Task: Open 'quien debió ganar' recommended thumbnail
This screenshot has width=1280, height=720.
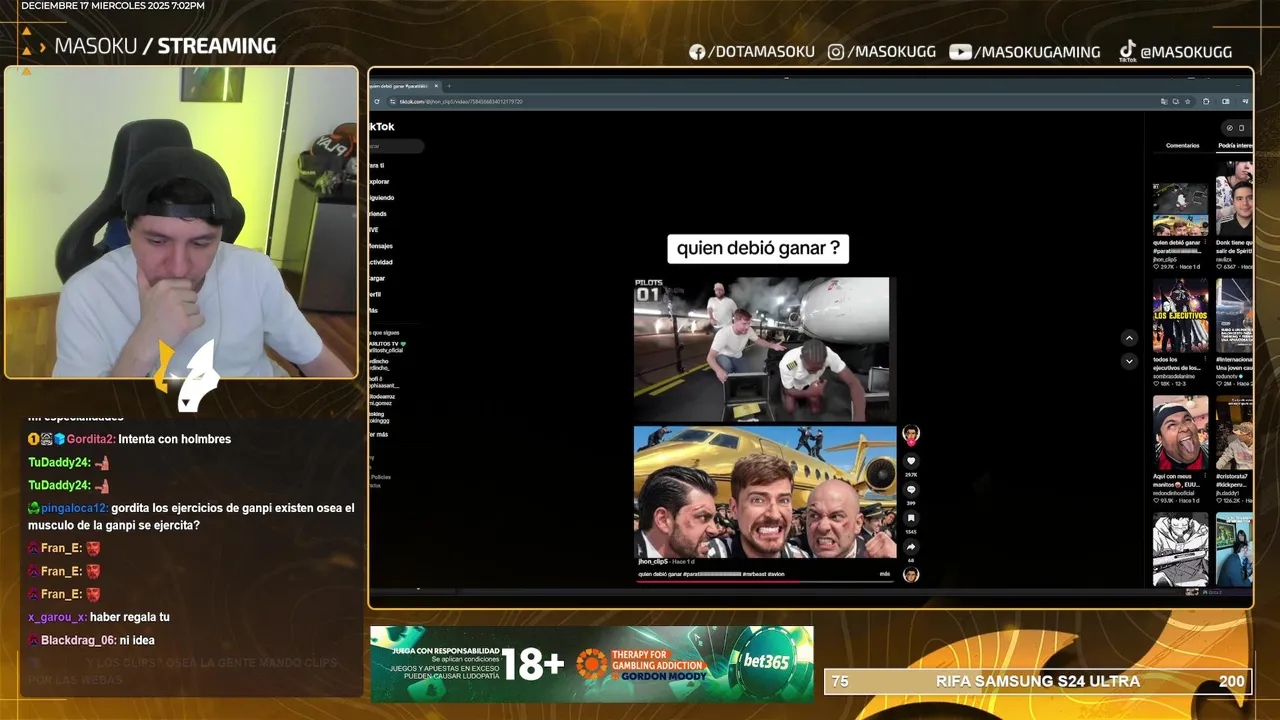Action: pos(1180,209)
